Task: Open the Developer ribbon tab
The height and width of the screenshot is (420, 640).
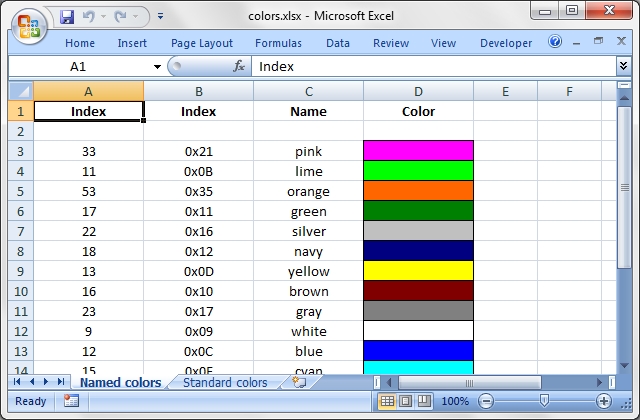Action: [506, 43]
